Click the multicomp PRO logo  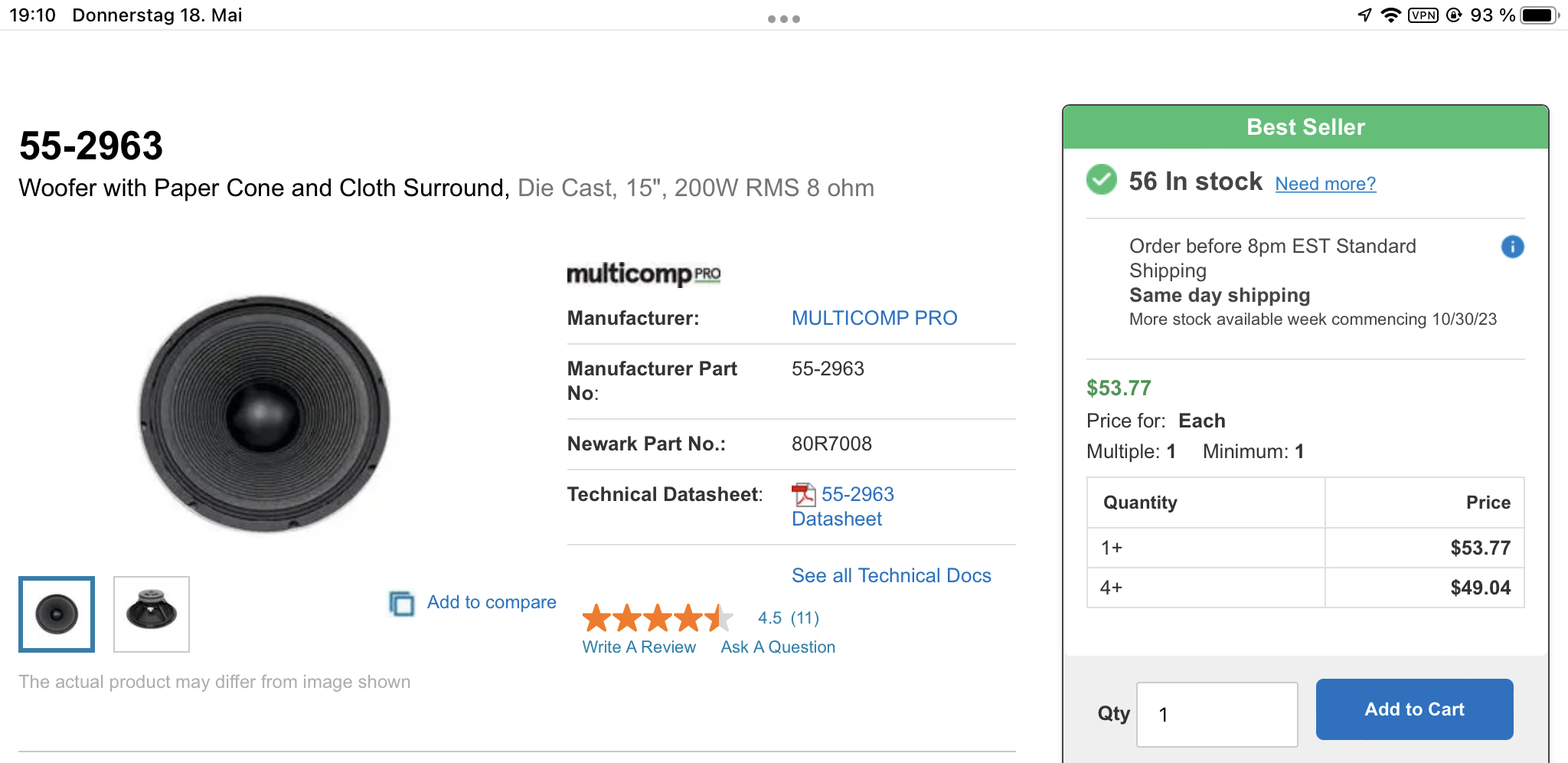coord(643,273)
